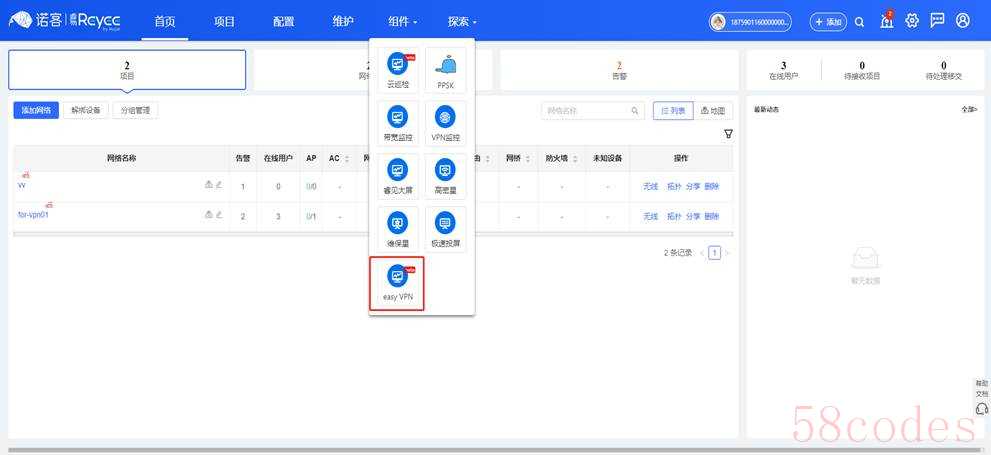Screen dimensions: 991x455
Task: Click the search magnifier in top bar
Action: click(860, 21)
